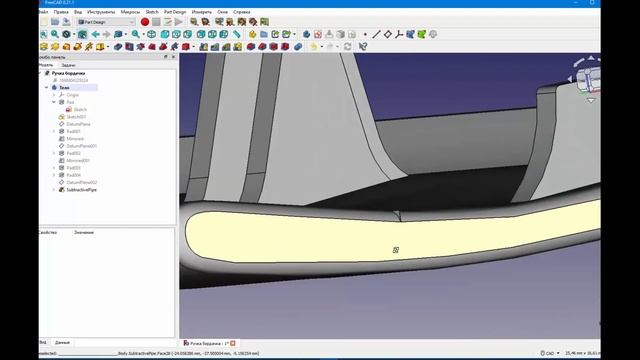Click the gray stop macro button
Viewport: 640px width, 360px height.
156,22
